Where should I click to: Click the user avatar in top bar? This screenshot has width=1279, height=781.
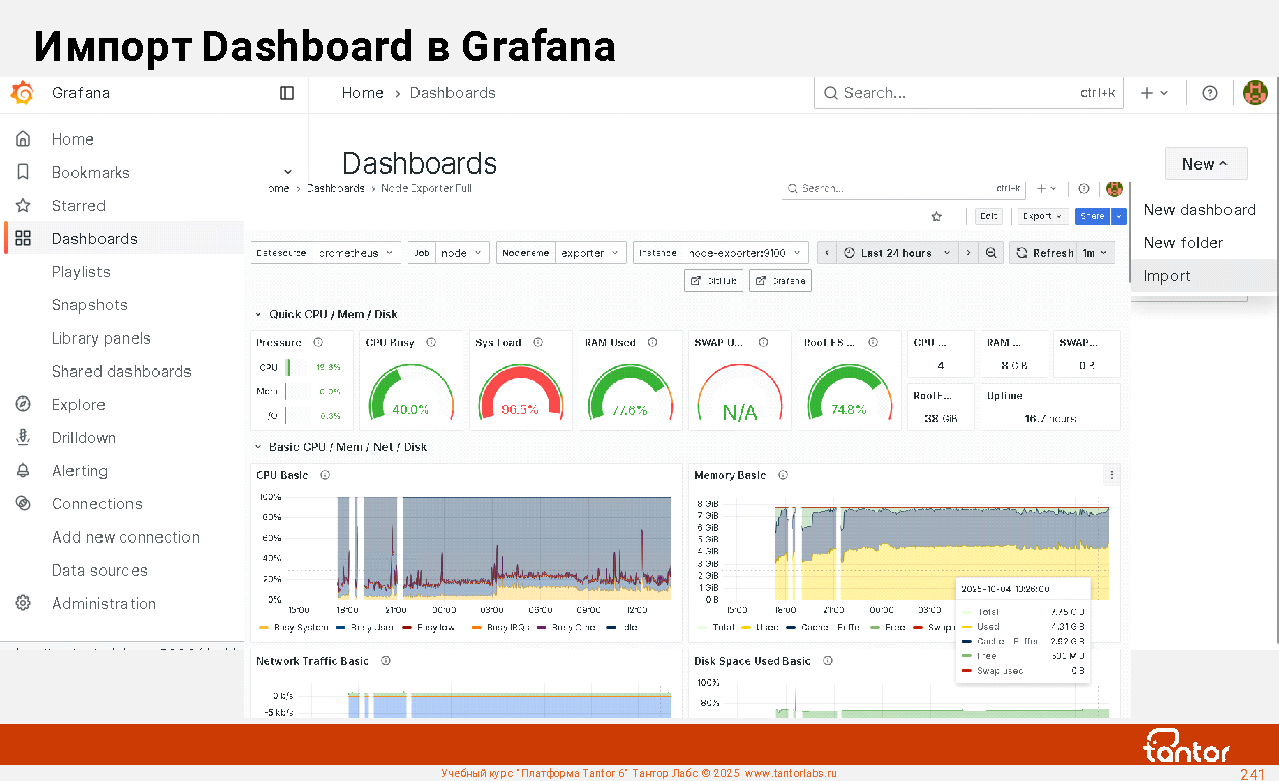point(1254,93)
